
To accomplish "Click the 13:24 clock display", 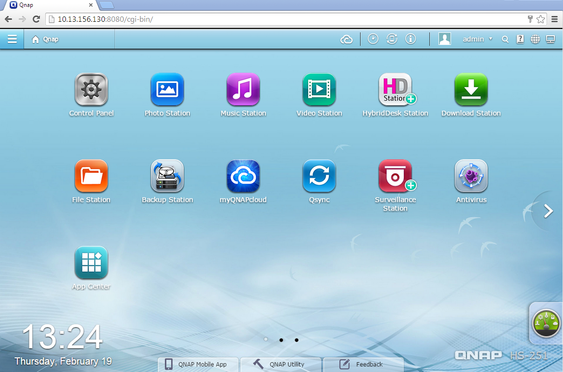I will pos(62,337).
